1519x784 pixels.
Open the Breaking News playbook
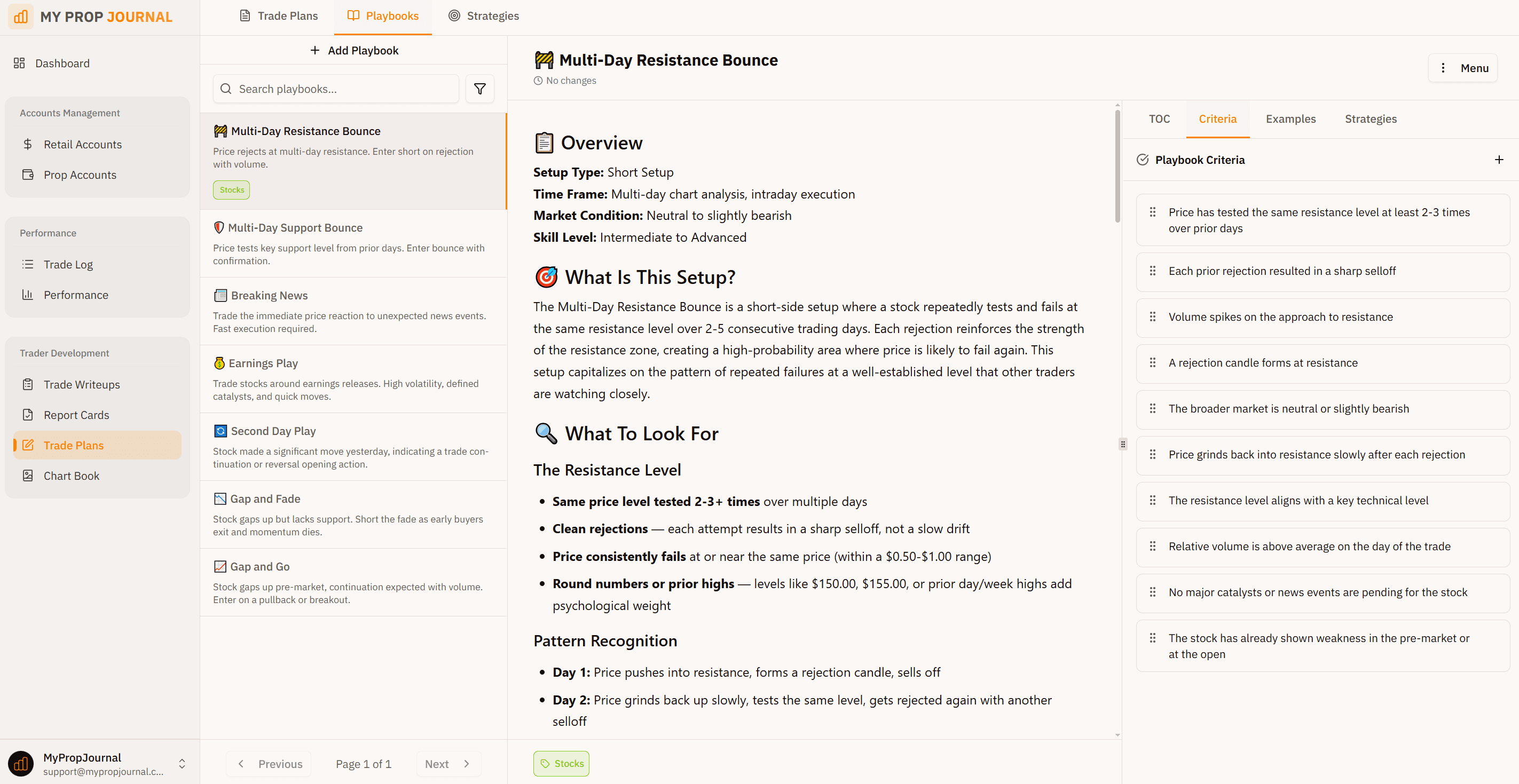click(x=353, y=311)
